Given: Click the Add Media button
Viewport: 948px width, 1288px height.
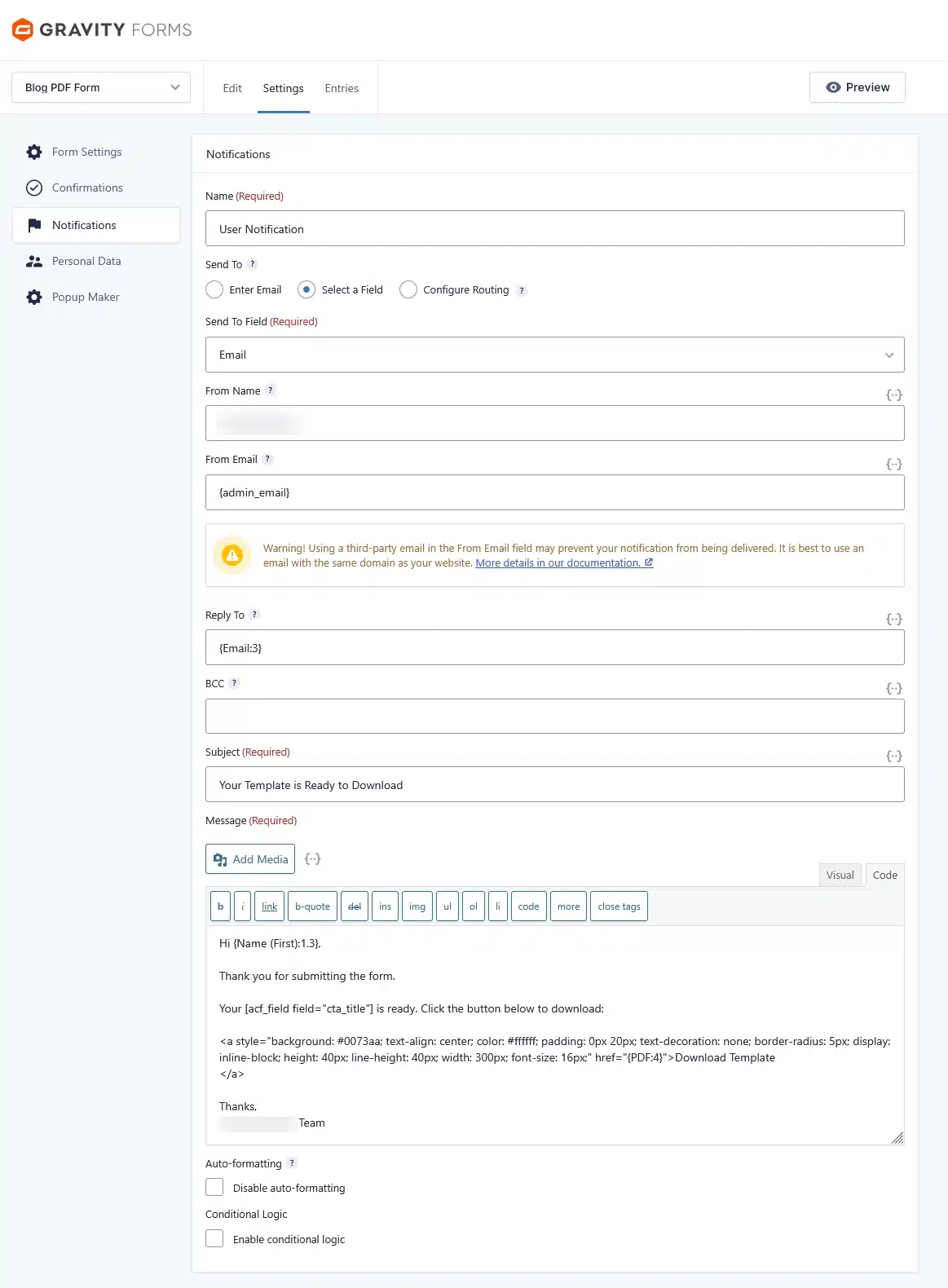Looking at the screenshot, I should click(x=250, y=859).
